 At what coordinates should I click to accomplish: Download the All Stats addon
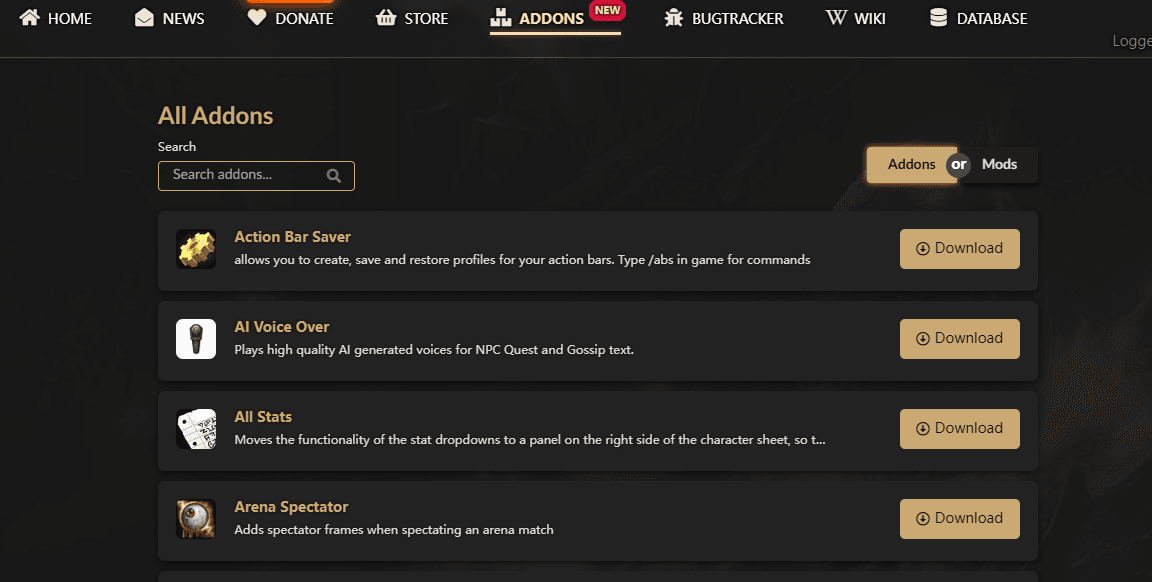pos(959,429)
